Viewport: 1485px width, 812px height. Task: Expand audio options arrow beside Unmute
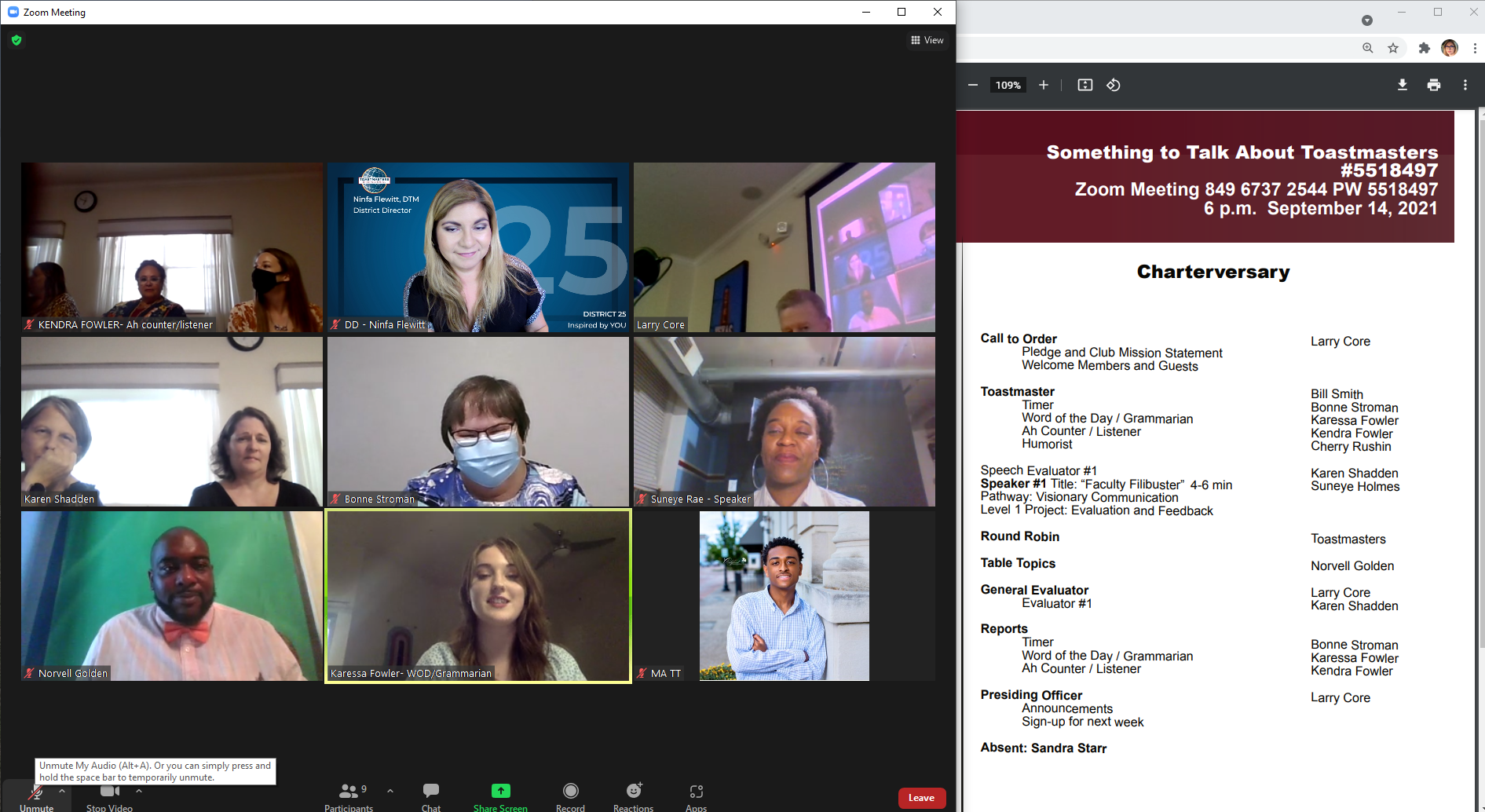pos(62,791)
